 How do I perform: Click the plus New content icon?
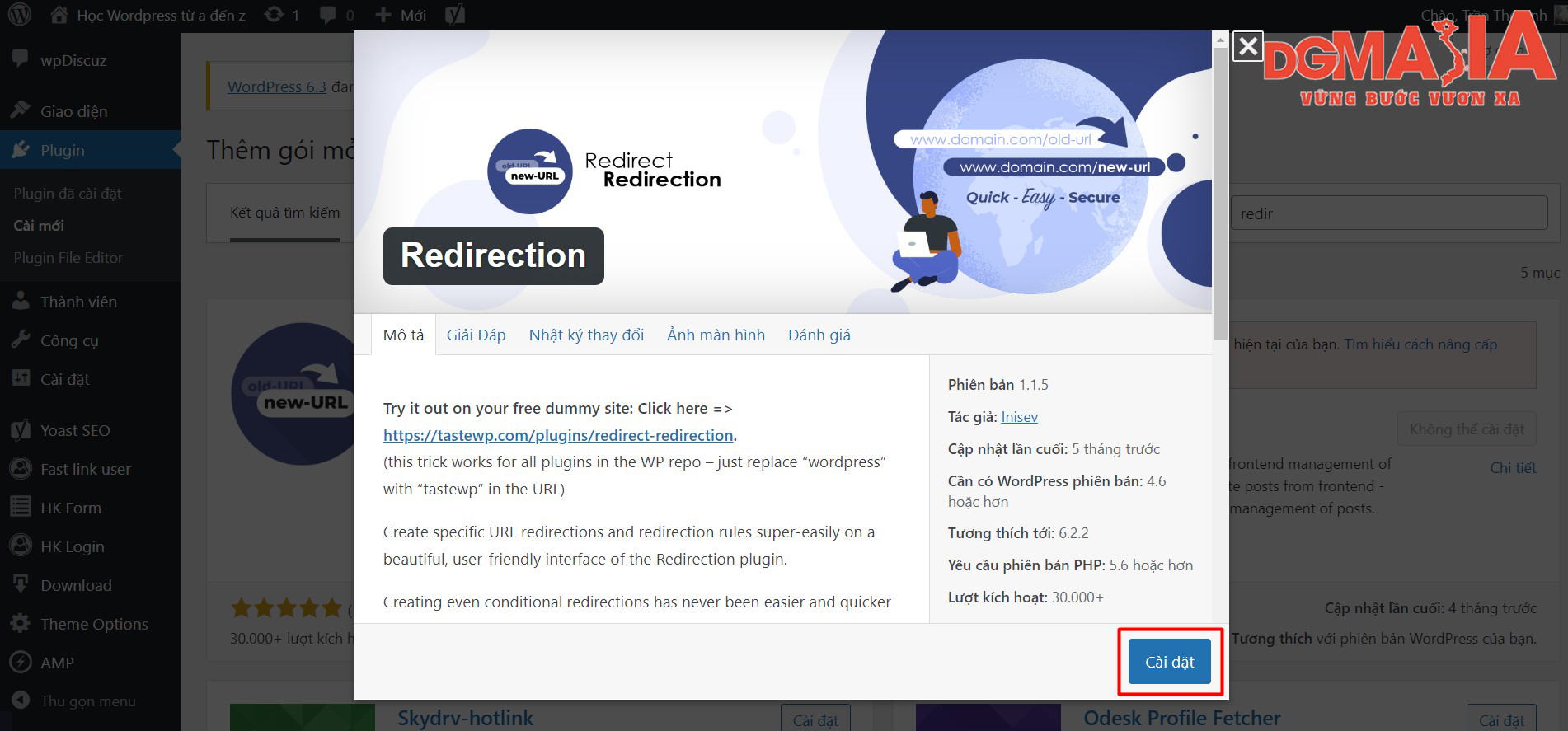click(383, 15)
